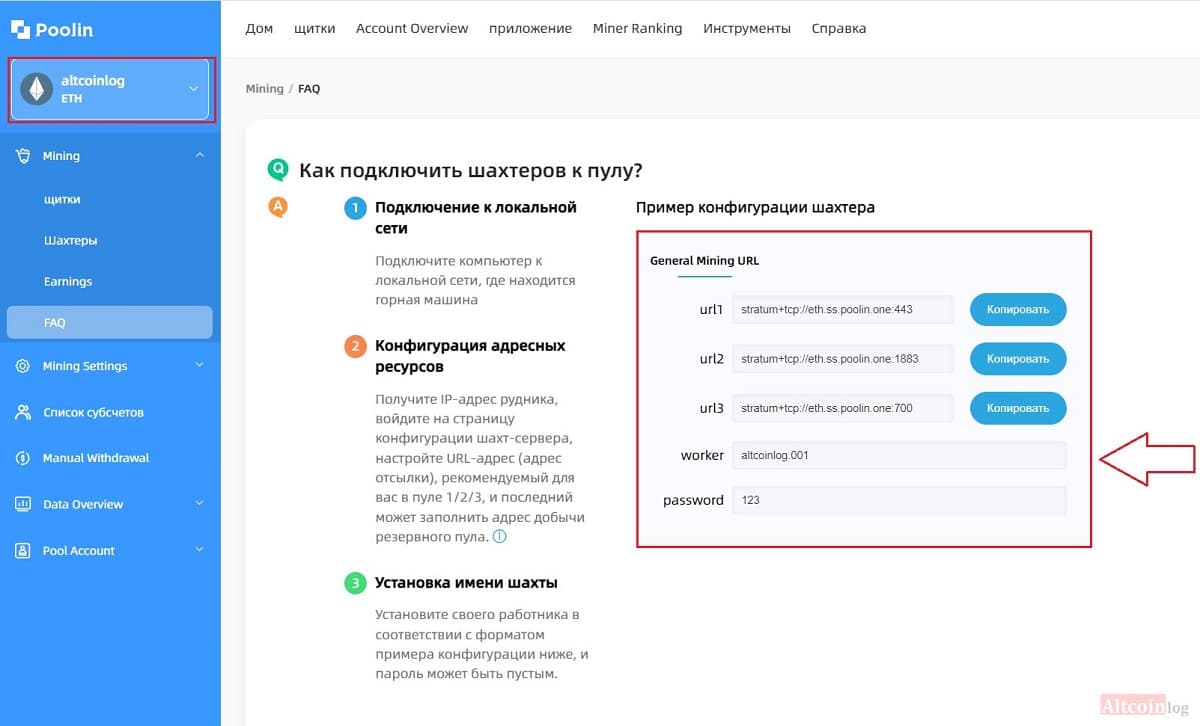Screen dimensions: 1200x726
Task: Click the Pool Account icon
Action: point(23,550)
